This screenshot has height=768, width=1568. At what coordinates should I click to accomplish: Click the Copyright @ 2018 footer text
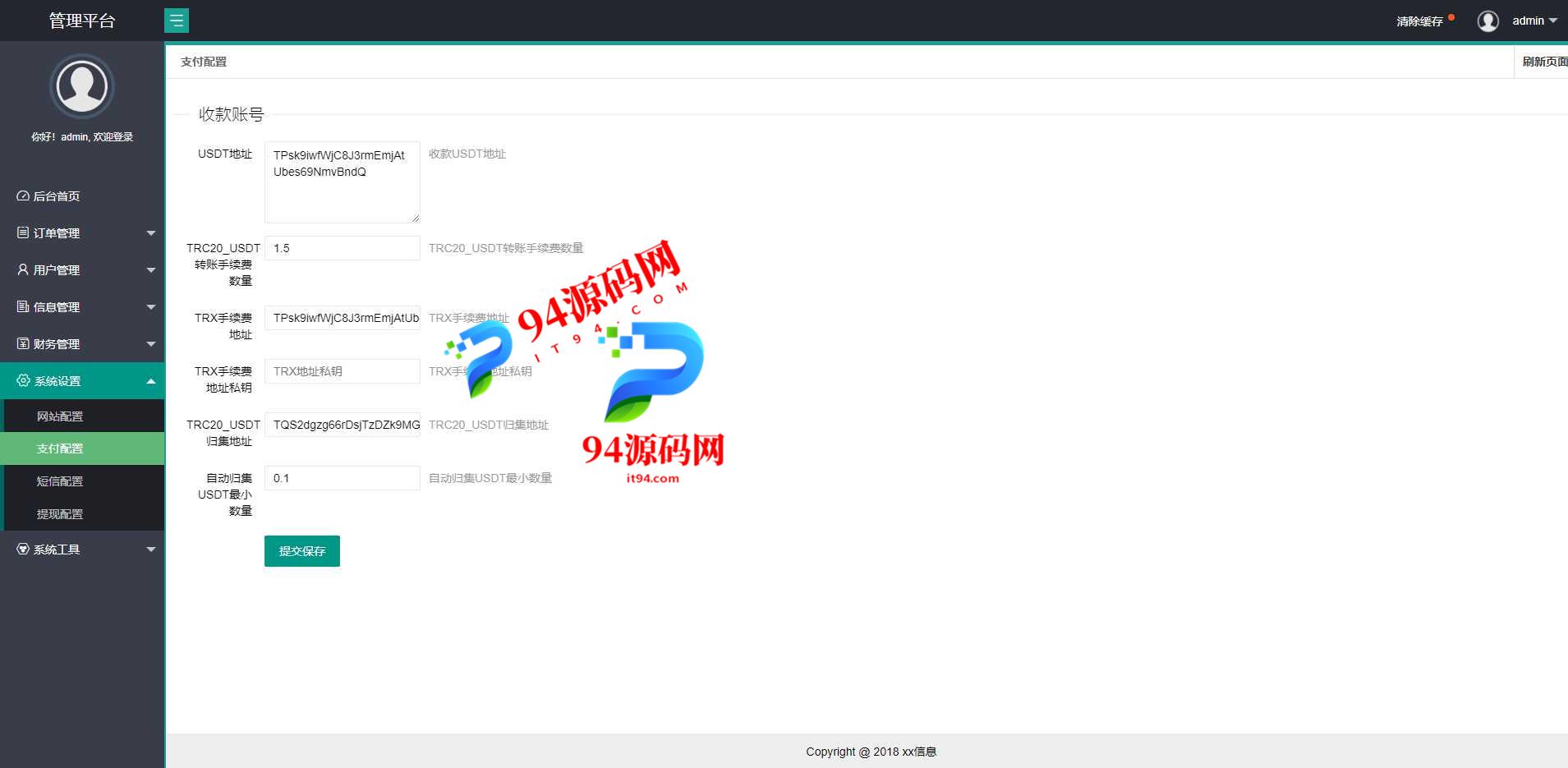pyautogui.click(x=871, y=752)
